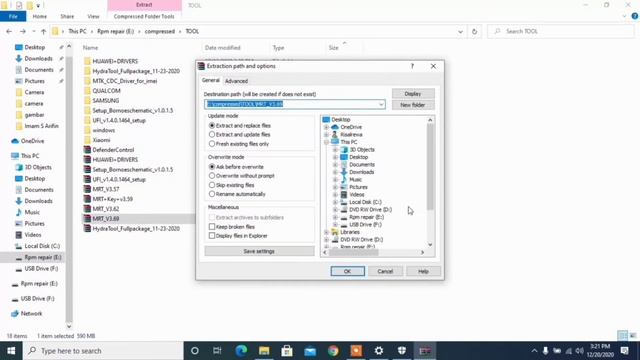Select Overwrite without prompt option
The image size is (640, 360).
(x=242, y=176)
